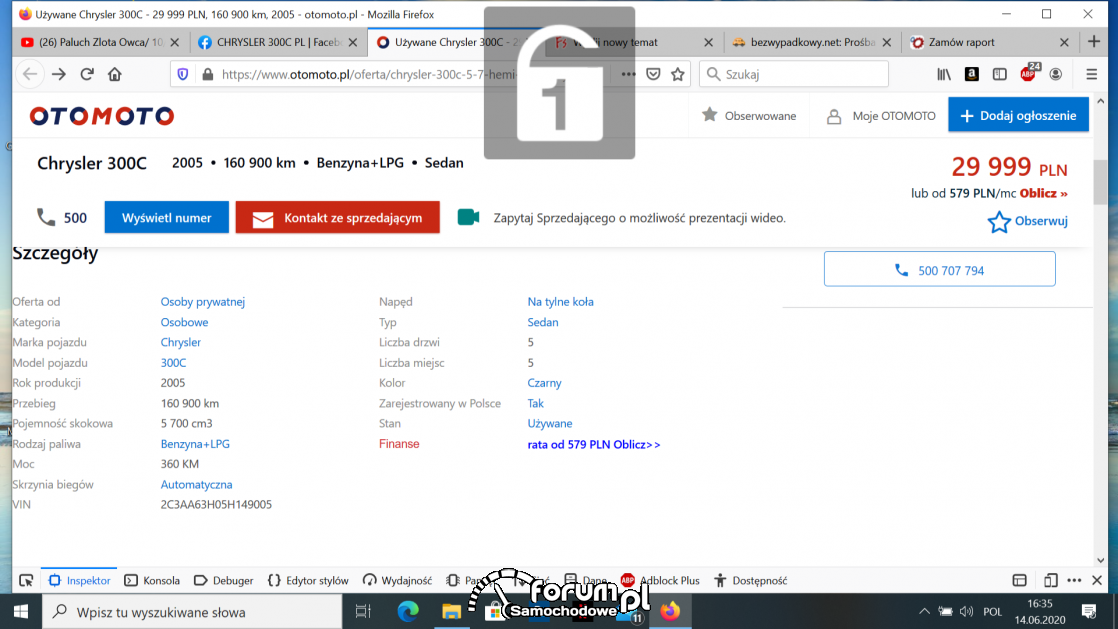Open the volume control in tray
The image size is (1118, 629).
[967, 612]
